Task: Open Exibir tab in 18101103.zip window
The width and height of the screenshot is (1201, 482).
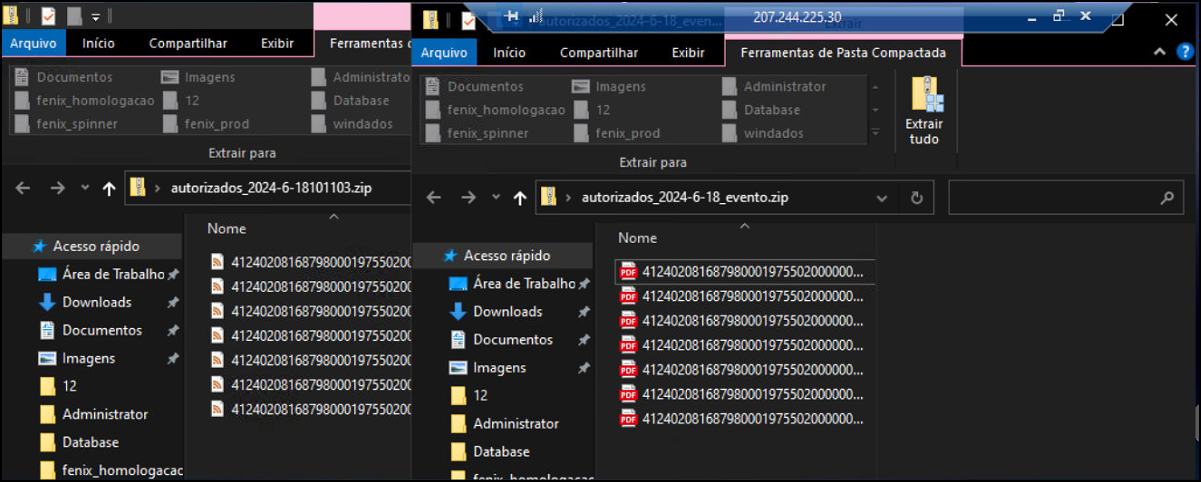Action: pos(277,43)
